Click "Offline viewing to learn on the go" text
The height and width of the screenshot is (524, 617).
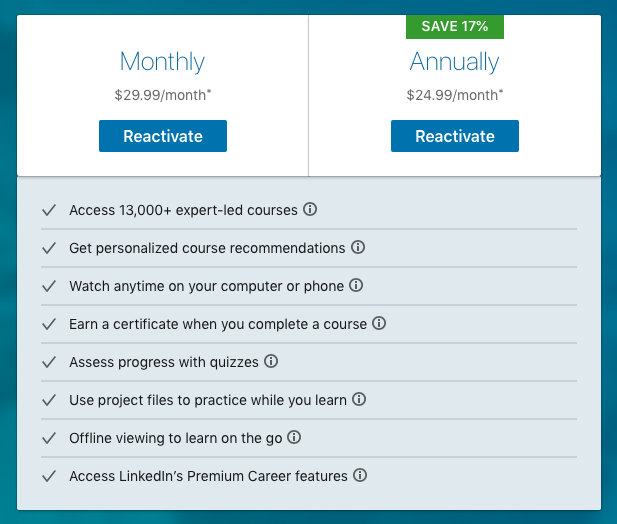(176, 438)
